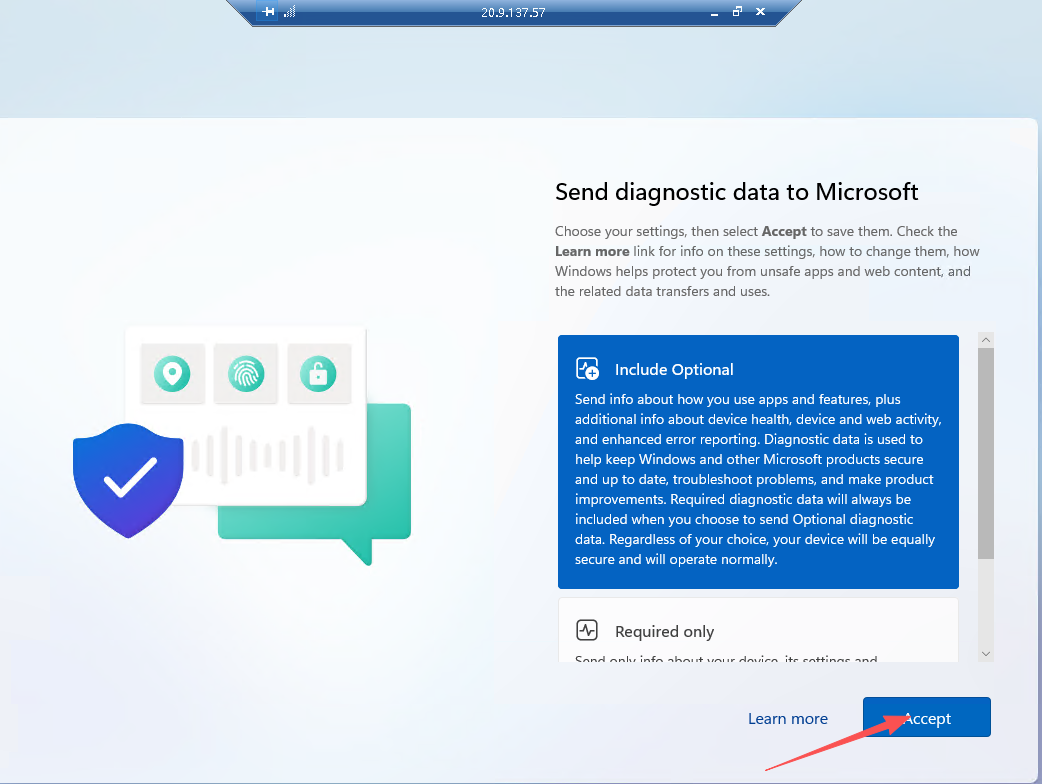Click the fingerprint tile in illustration
Viewport: 1042px width, 784px height.
click(x=246, y=374)
